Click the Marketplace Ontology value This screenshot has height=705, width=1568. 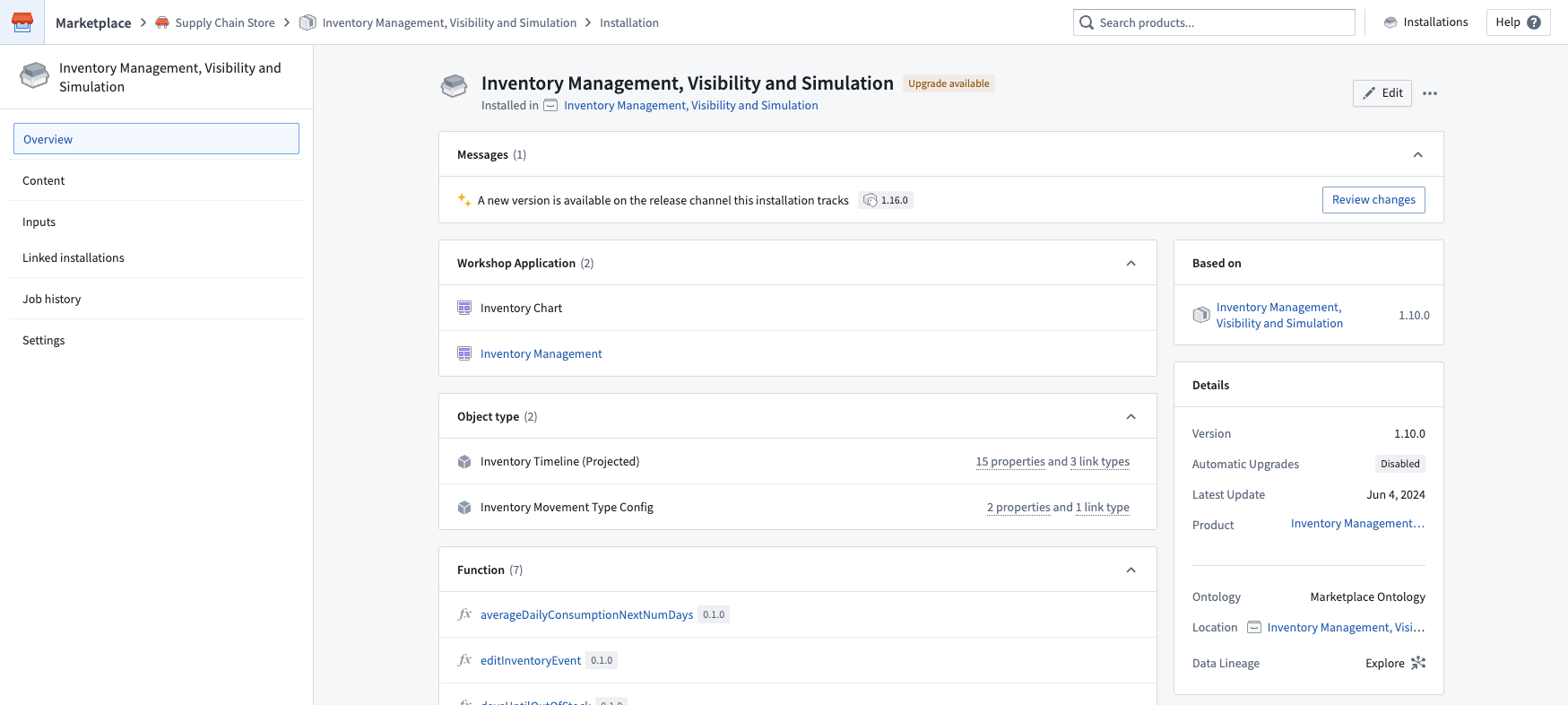click(x=1367, y=597)
